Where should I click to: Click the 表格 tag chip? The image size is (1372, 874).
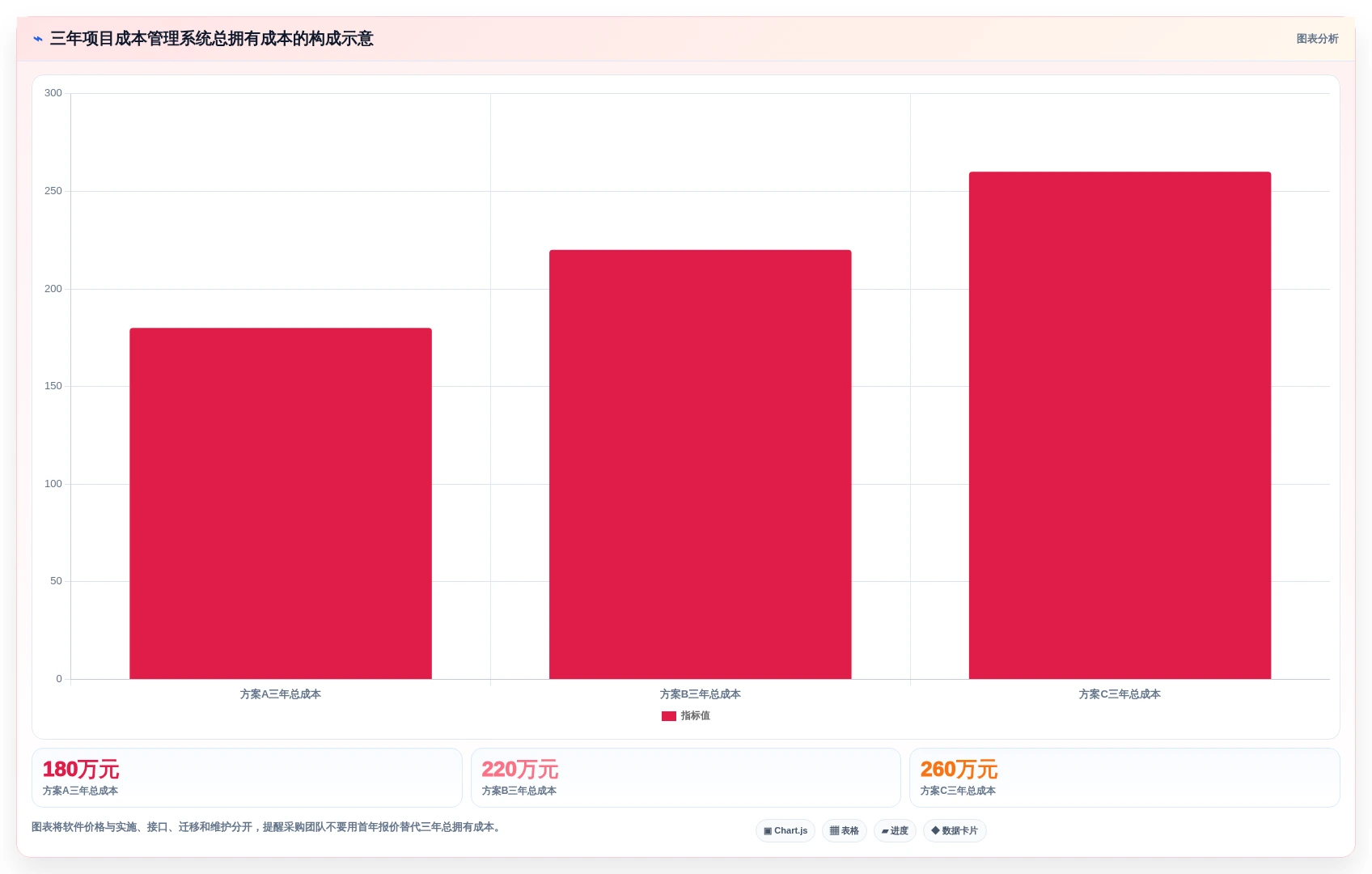click(x=845, y=831)
